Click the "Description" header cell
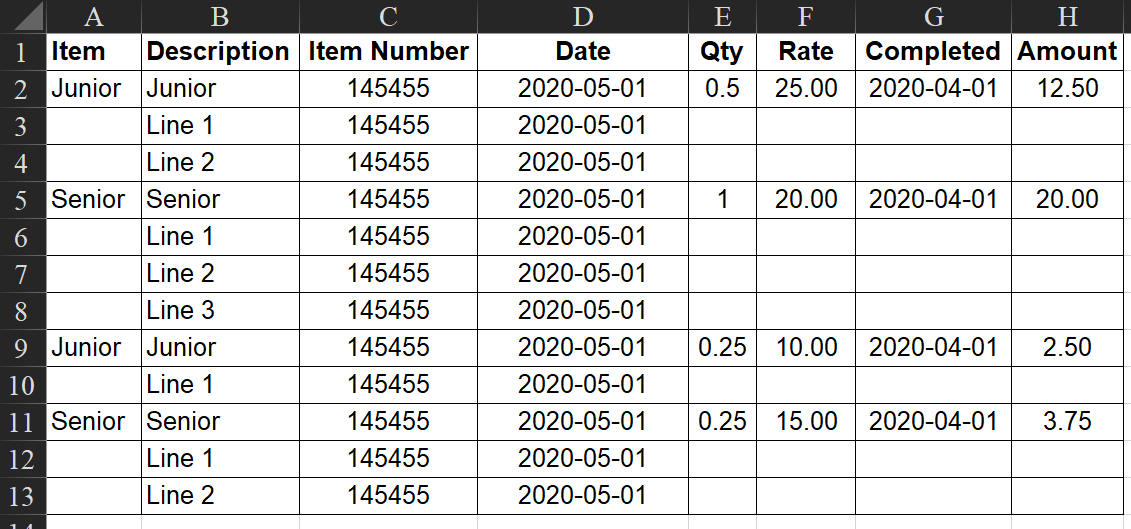This screenshot has width=1131, height=529. click(219, 51)
